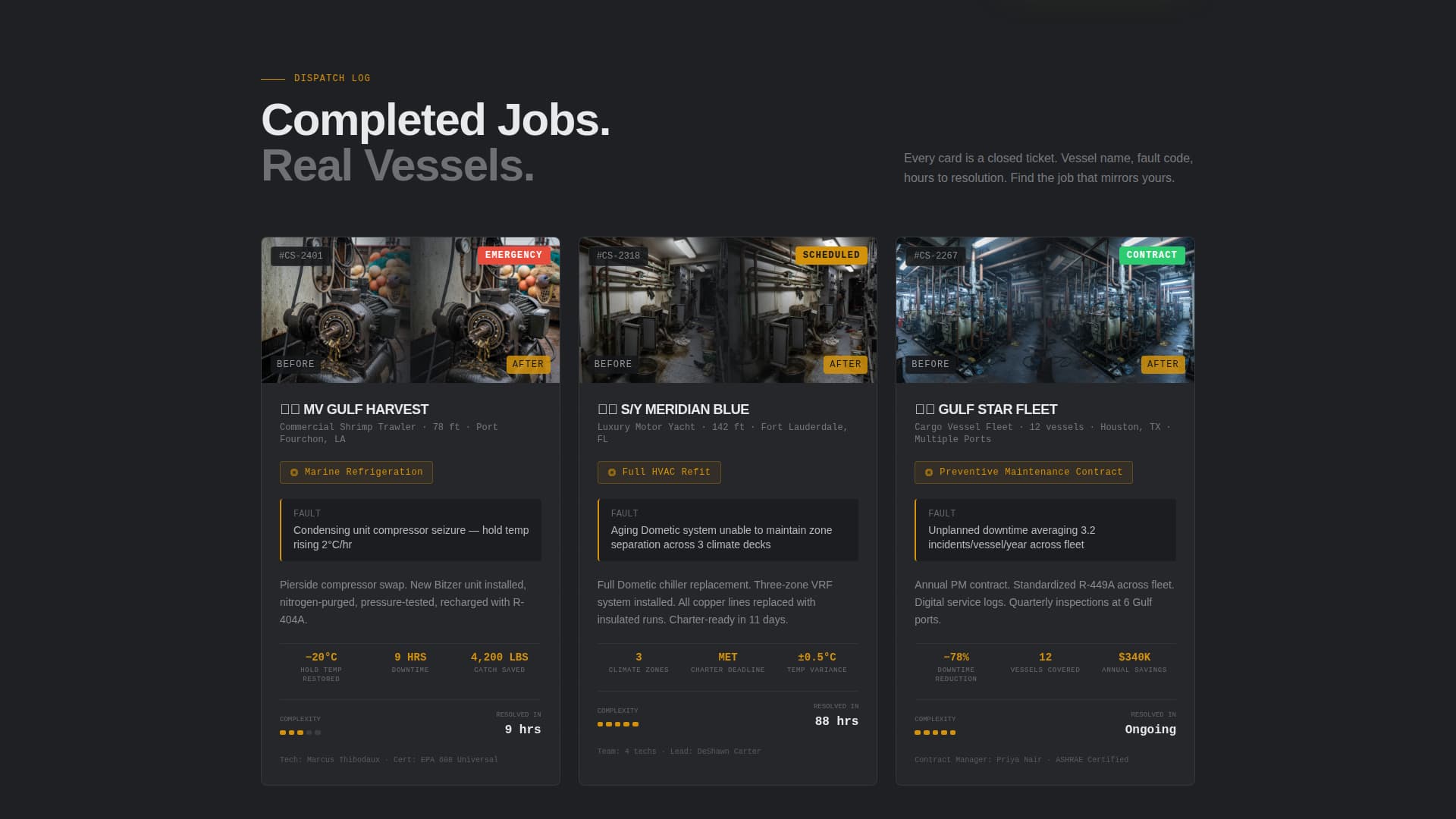Expand the FAULT panel on Gulf Harvest card
The height and width of the screenshot is (819, 1456).
(x=410, y=530)
